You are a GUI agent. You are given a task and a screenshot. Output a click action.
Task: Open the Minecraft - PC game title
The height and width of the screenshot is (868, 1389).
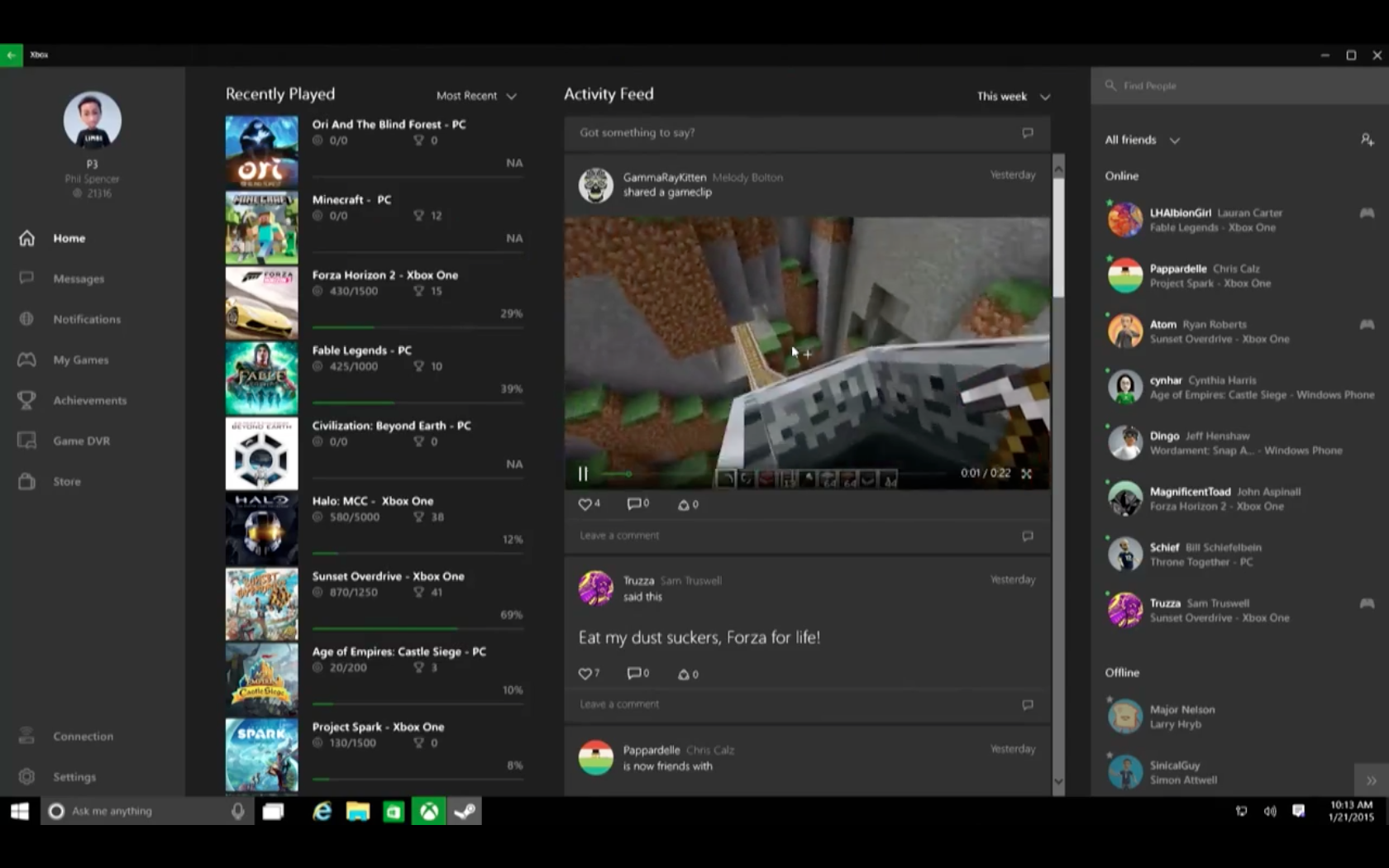coord(351,199)
